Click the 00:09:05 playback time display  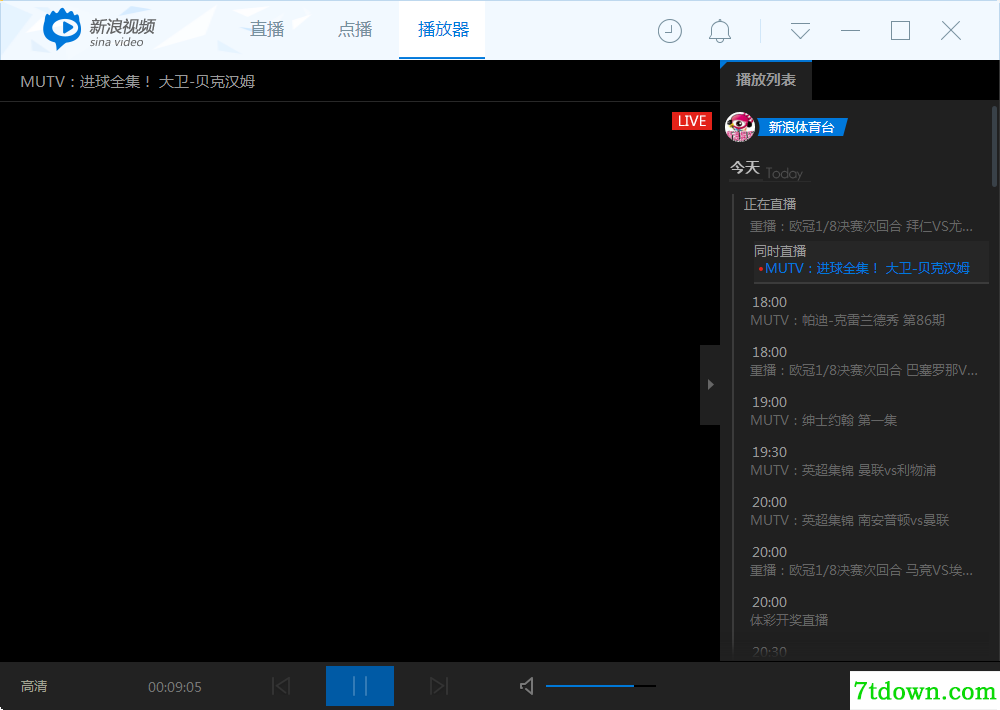[175, 687]
